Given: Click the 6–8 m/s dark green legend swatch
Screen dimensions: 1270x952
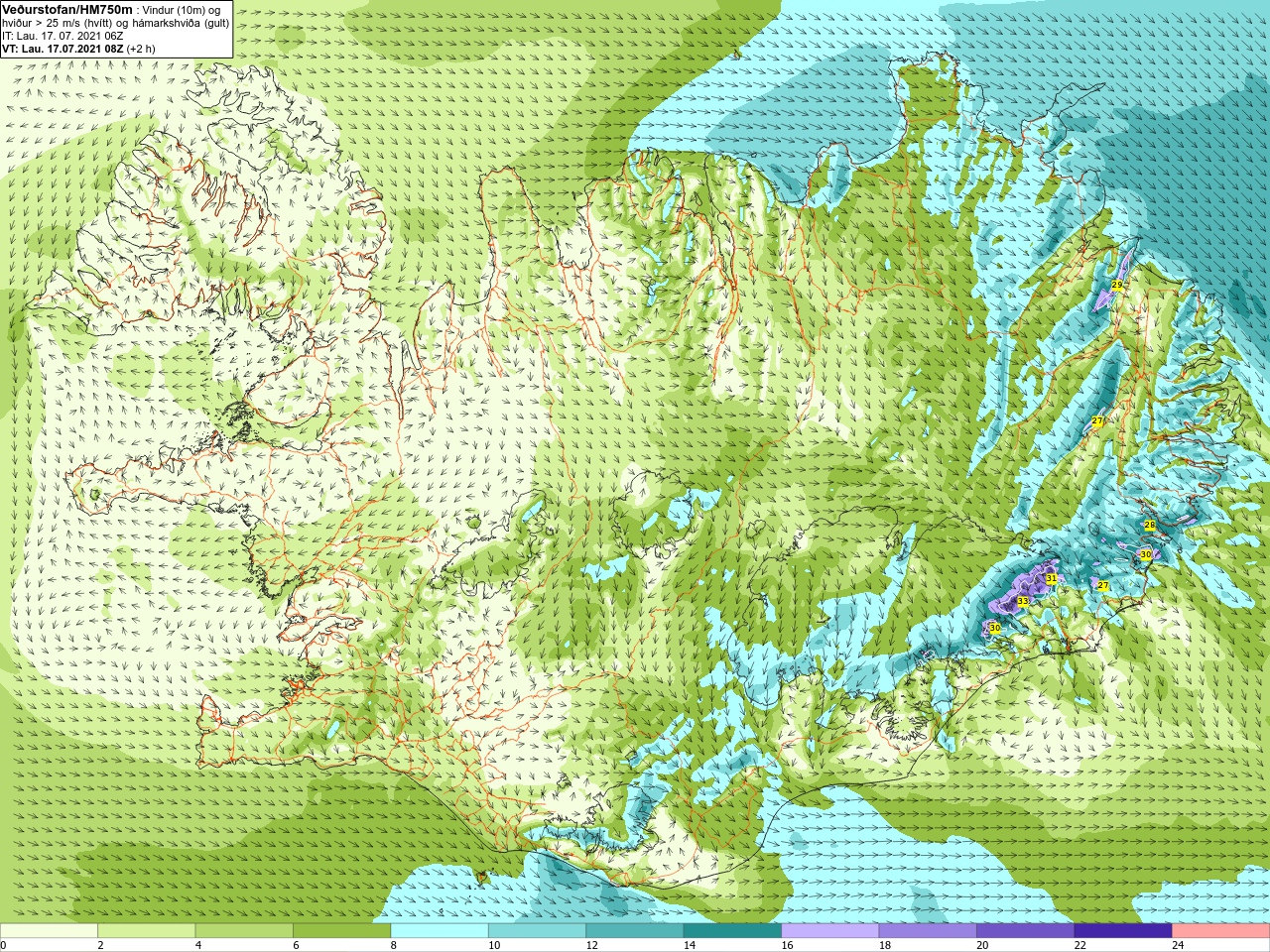Looking at the screenshot, I should point(341,931).
